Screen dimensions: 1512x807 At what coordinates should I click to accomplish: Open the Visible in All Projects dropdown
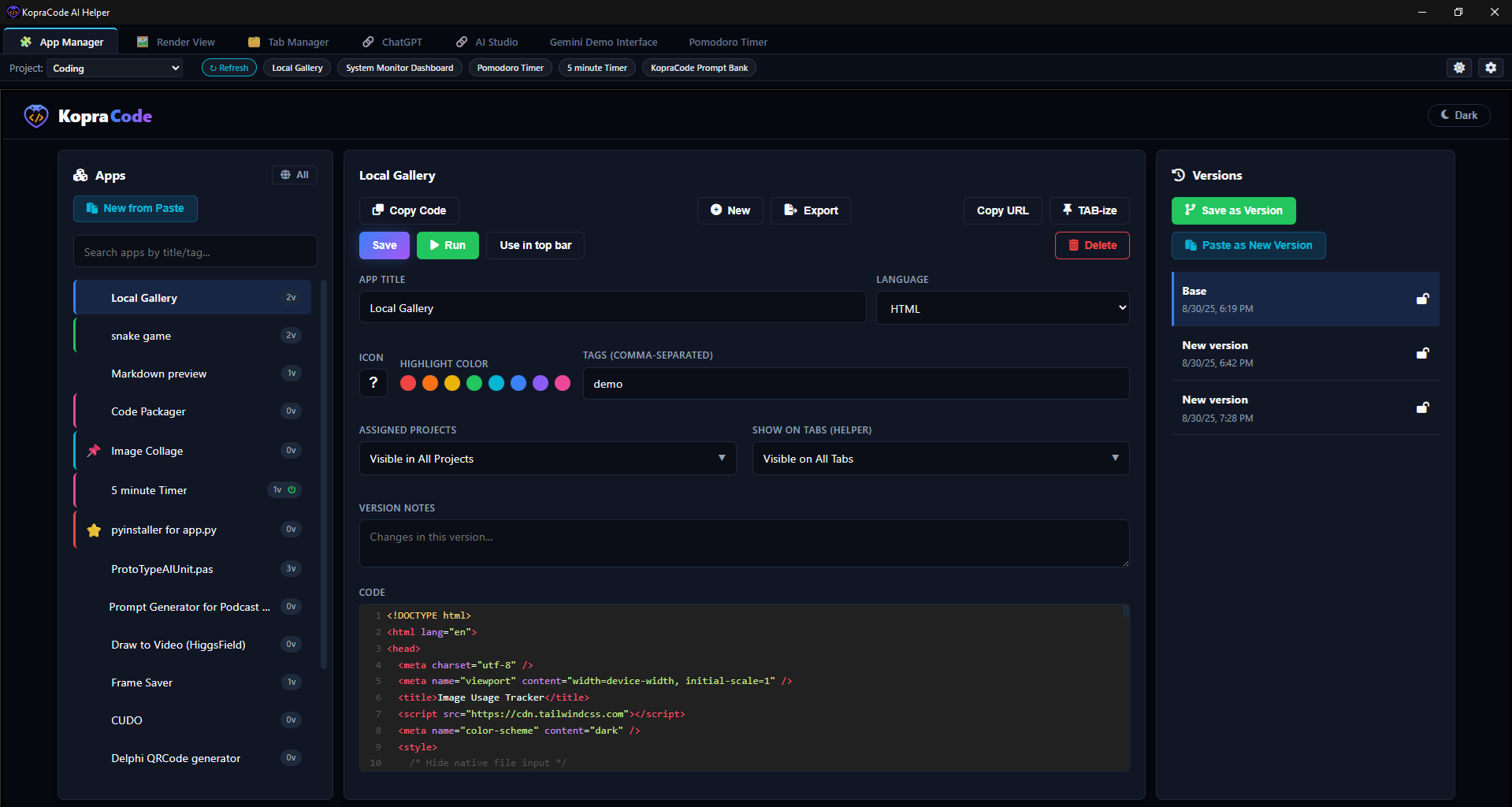(547, 459)
